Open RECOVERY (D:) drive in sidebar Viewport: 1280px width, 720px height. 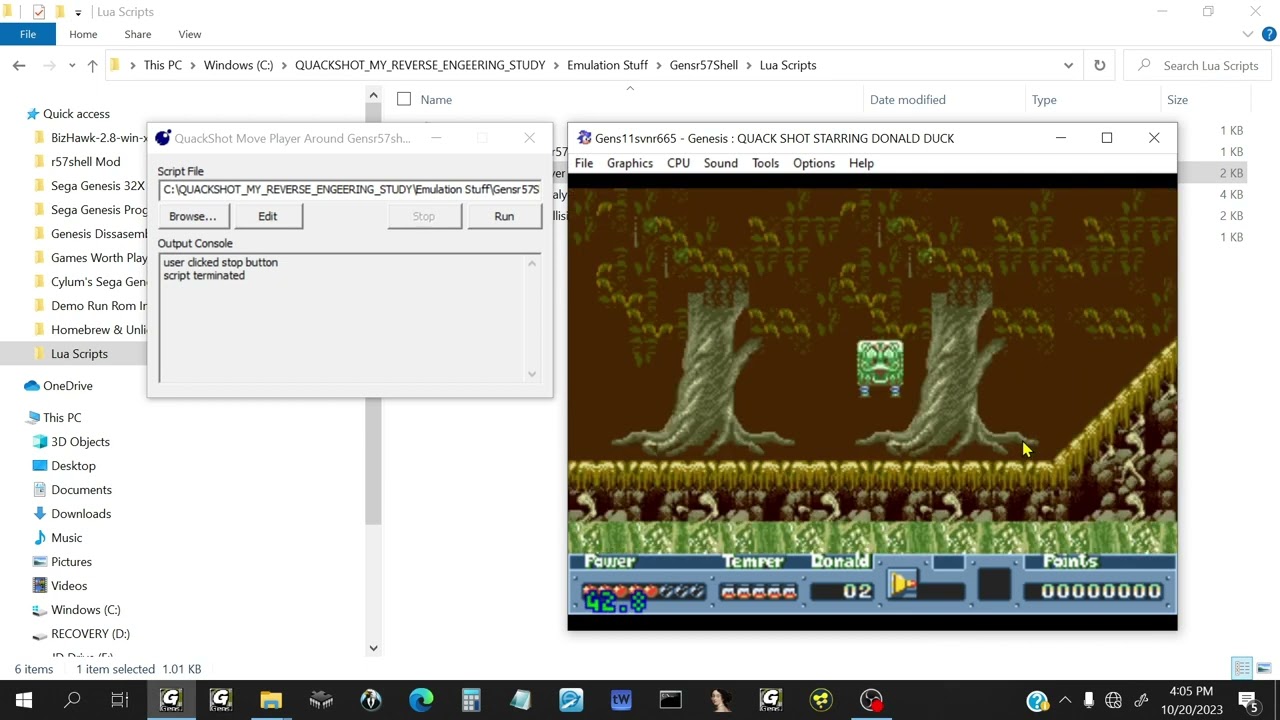point(90,634)
